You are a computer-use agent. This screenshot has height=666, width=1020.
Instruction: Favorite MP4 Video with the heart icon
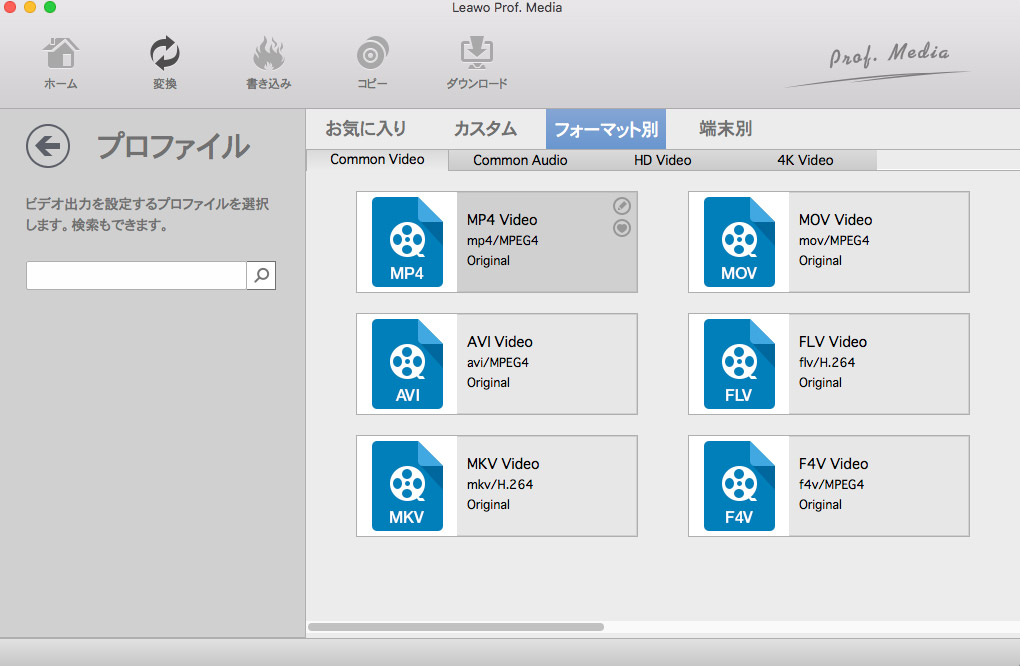(x=621, y=228)
